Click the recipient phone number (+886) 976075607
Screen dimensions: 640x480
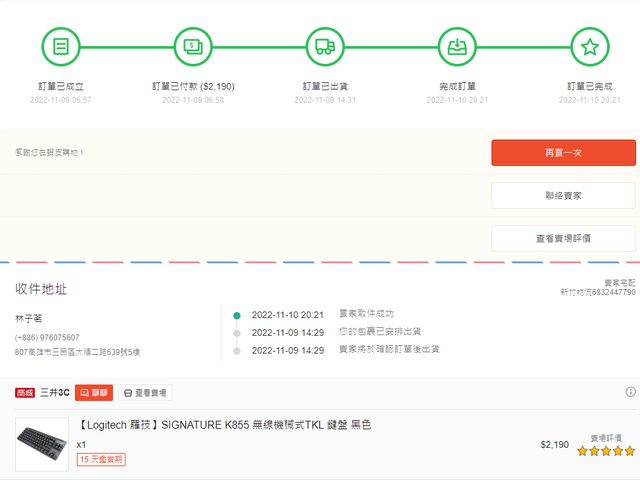47,337
